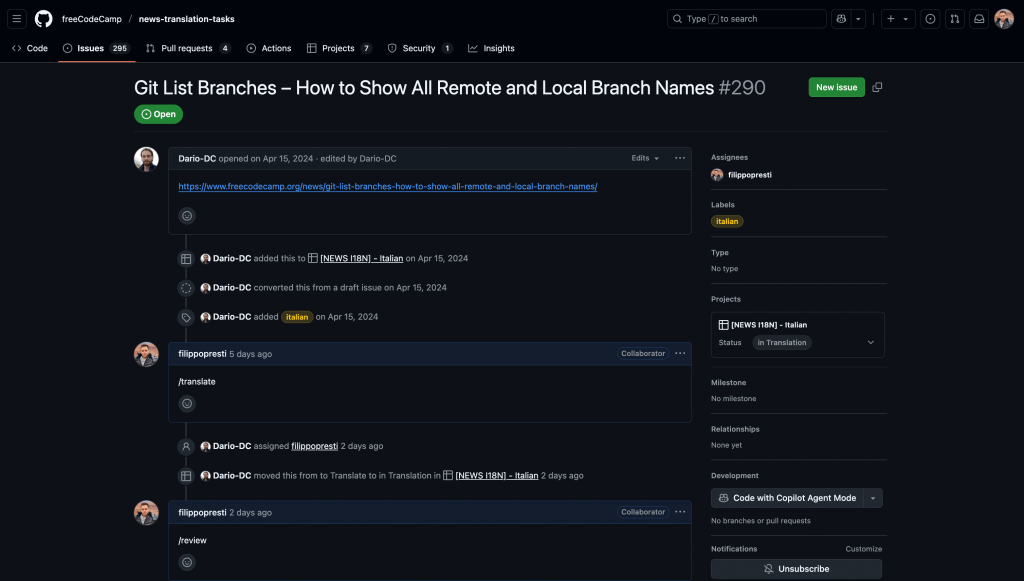Open the Edits history dropdown
Image resolution: width=1024 pixels, height=581 pixels.
pos(645,158)
